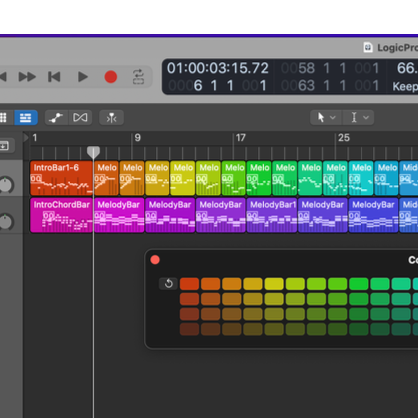The height and width of the screenshot is (418, 418).
Task: Select the cyan Melo region
Action: pos(361,178)
